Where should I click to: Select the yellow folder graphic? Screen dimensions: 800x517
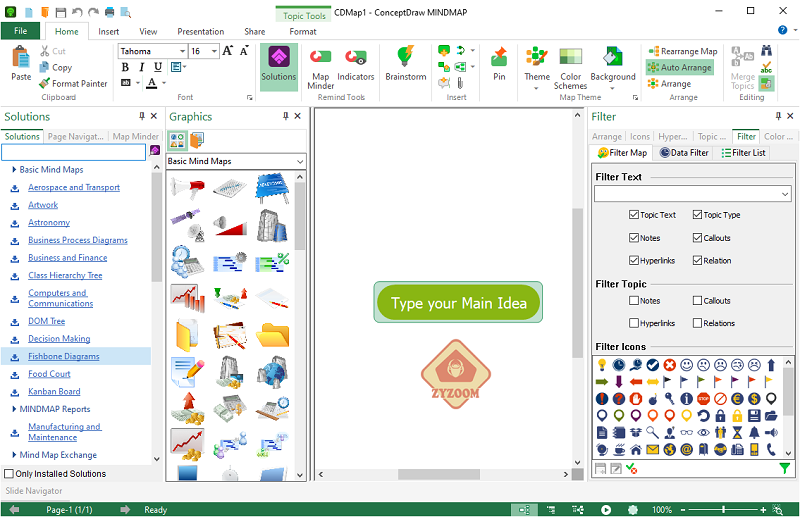(272, 336)
